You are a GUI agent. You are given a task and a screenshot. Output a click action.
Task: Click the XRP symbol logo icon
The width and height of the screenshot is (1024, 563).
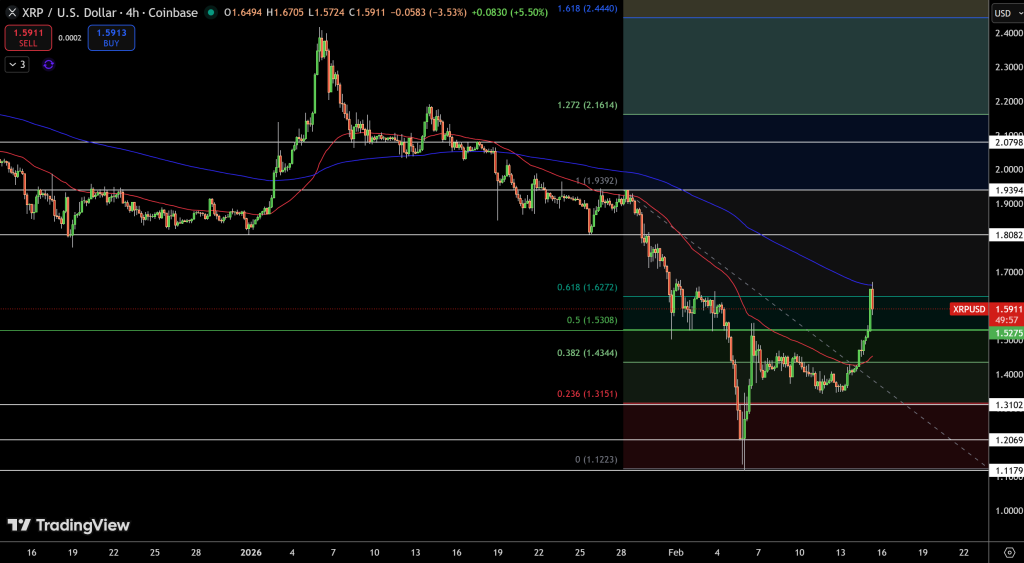[x=12, y=12]
